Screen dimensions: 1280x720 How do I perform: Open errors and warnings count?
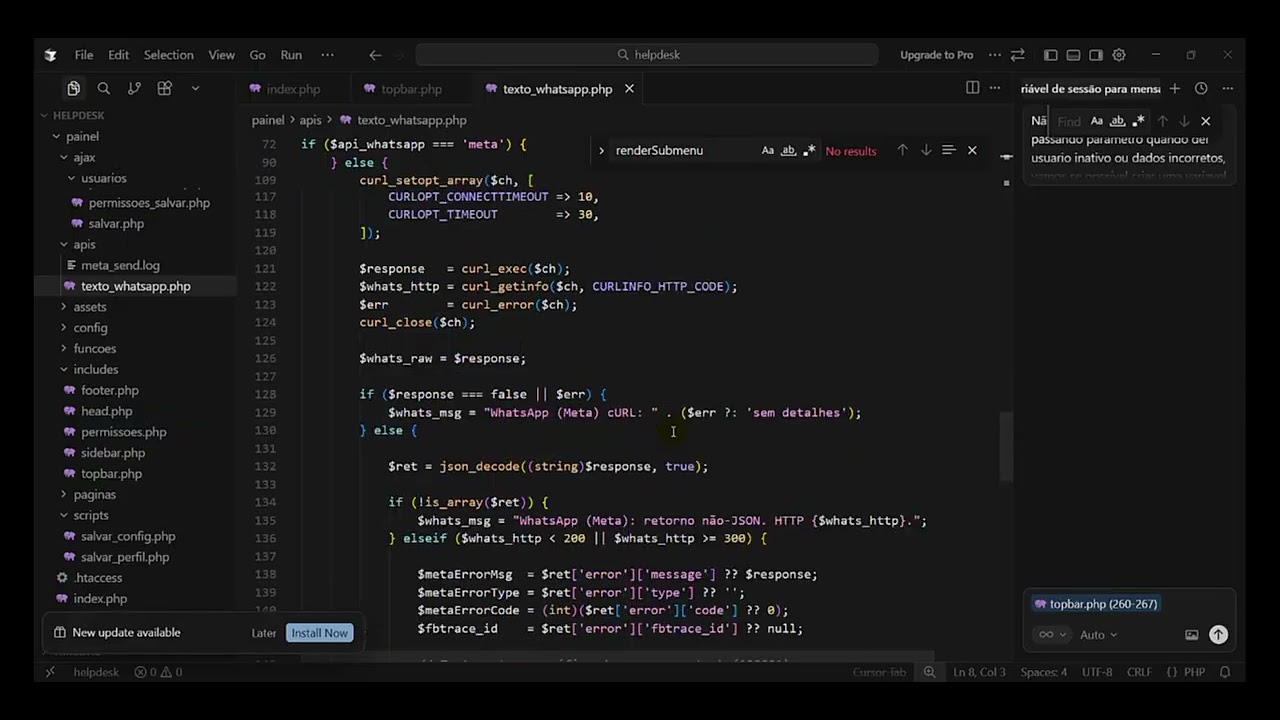(x=158, y=672)
